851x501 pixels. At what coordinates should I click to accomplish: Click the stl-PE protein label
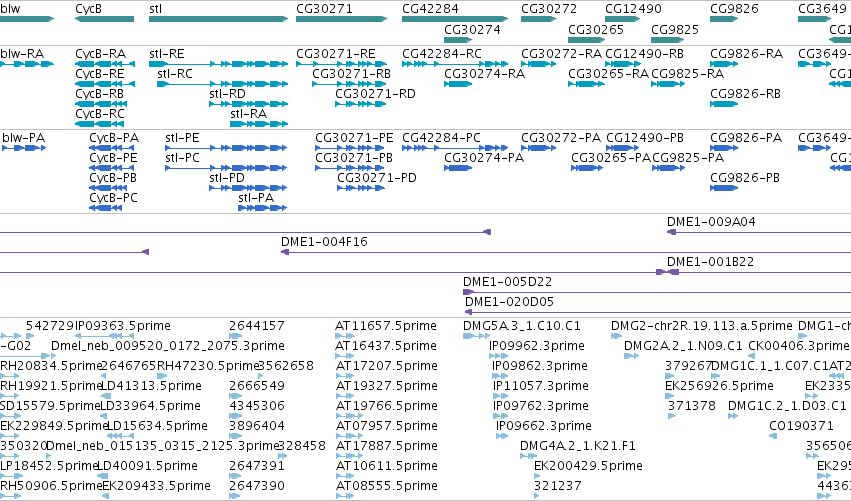[182, 138]
